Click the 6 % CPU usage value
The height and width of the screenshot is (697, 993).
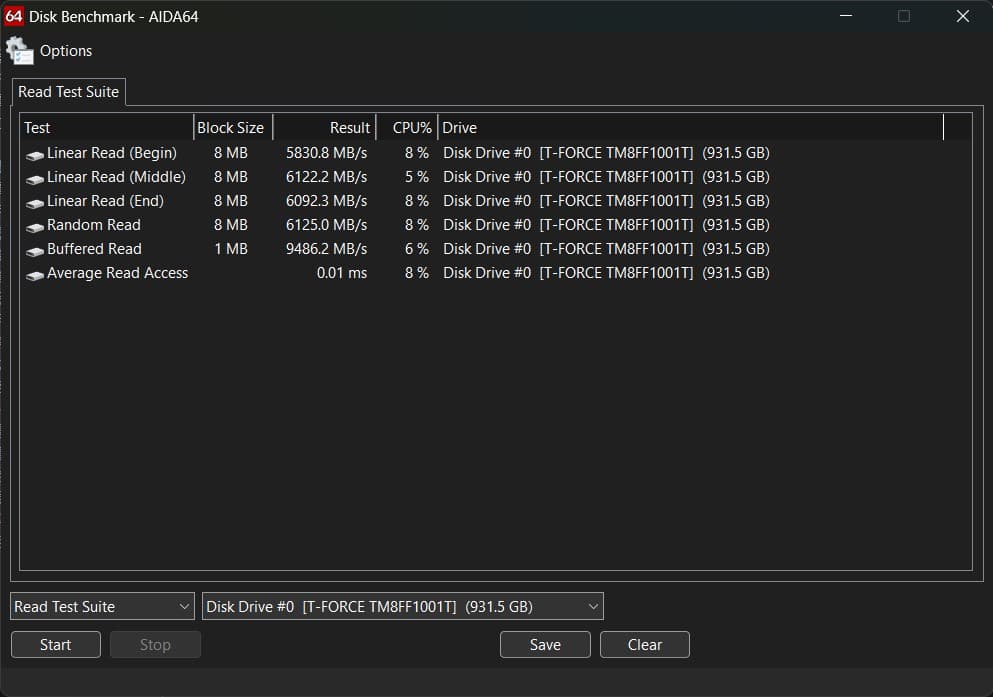pos(417,249)
